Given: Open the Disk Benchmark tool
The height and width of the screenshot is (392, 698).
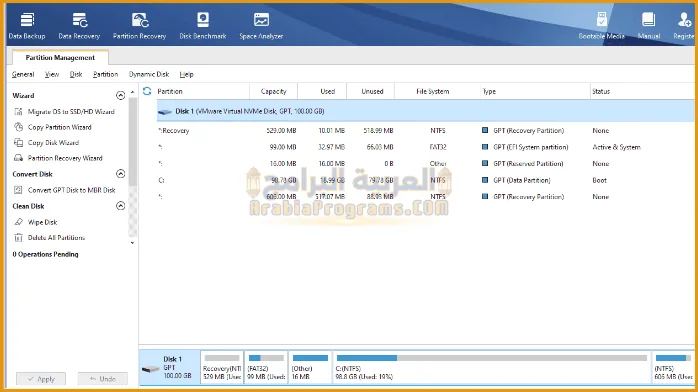Looking at the screenshot, I should 203,26.
